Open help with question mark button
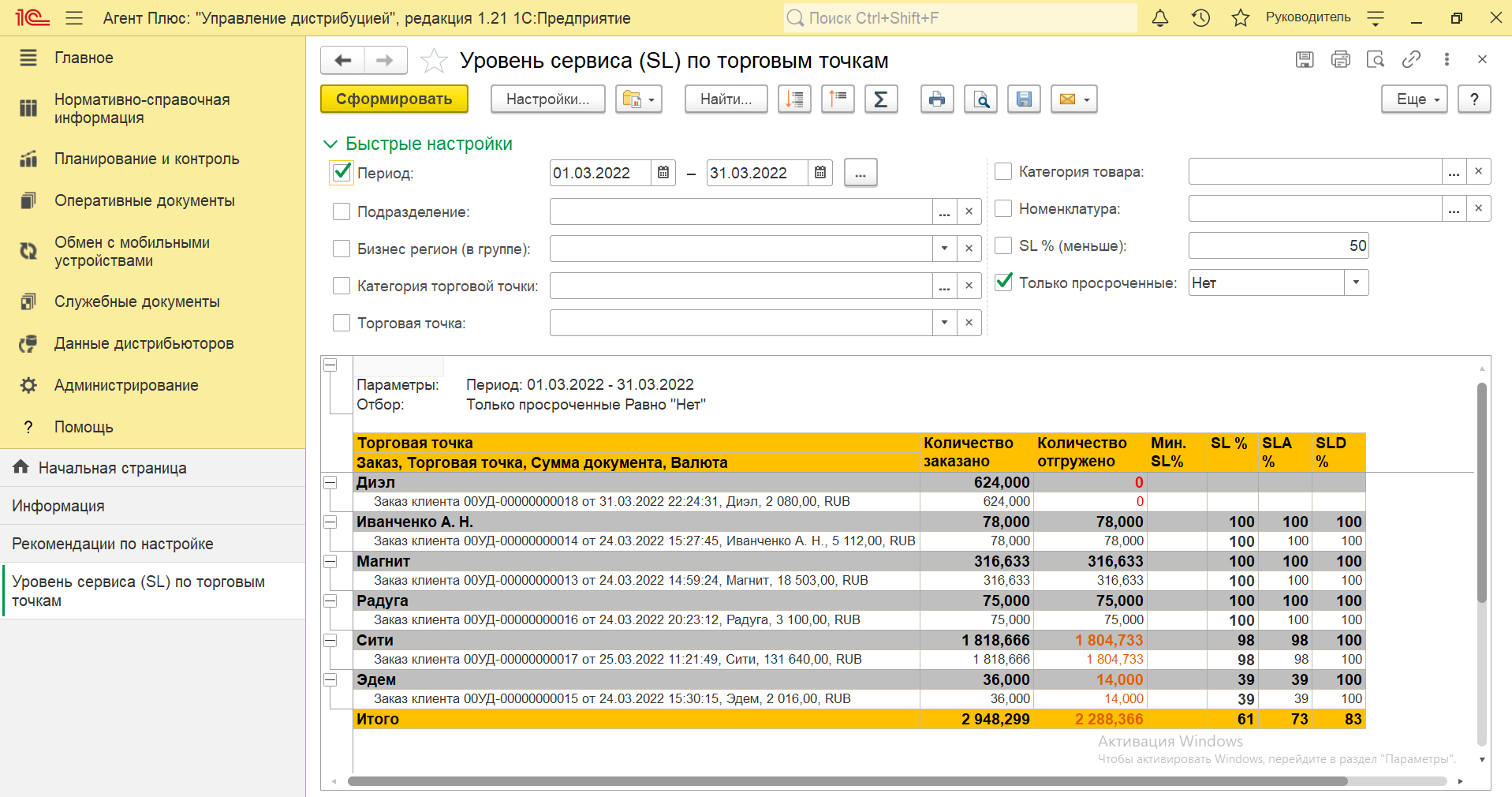This screenshot has height=797, width=1512. point(1474,99)
